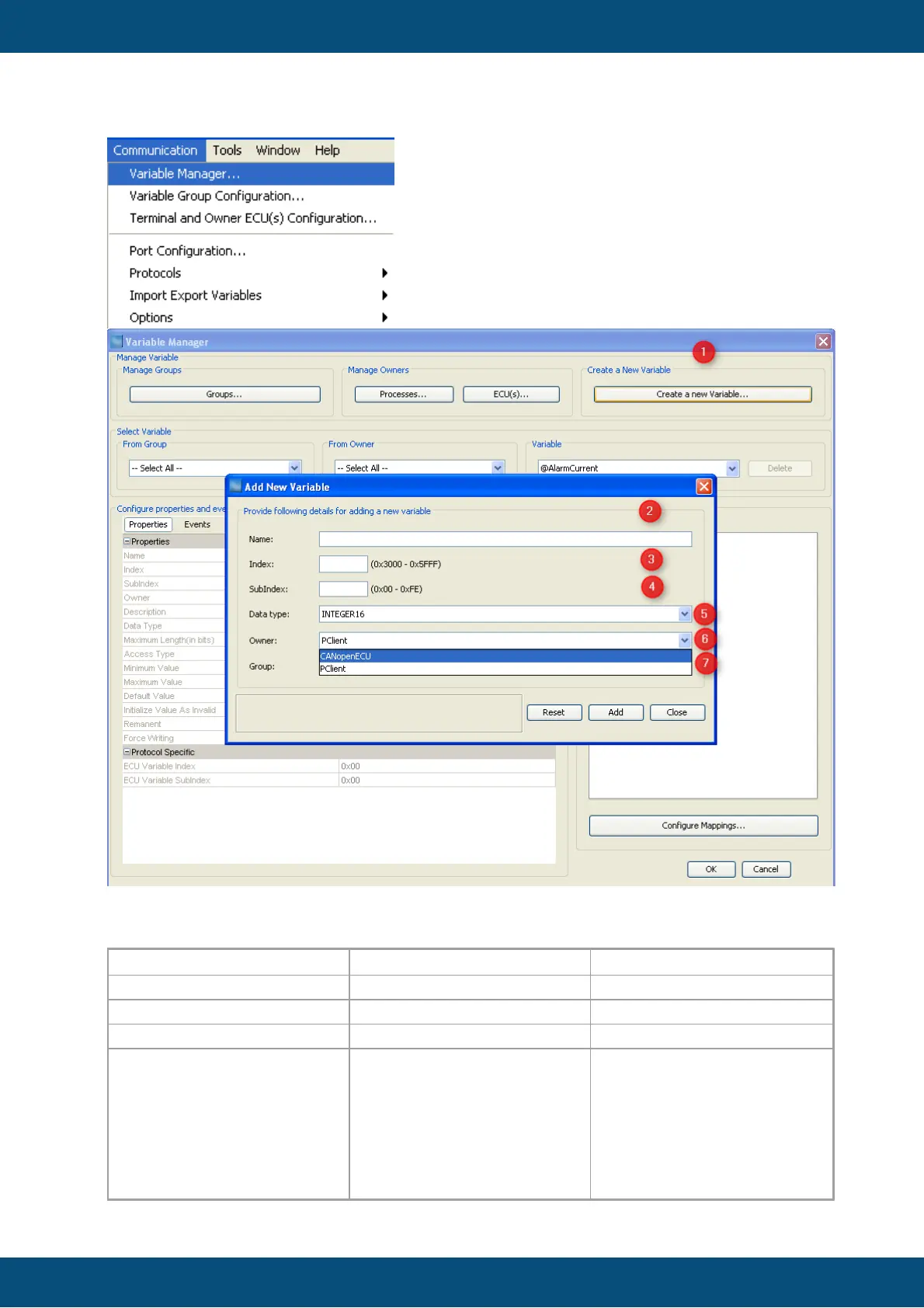
Task: Switch to the Properties tab
Action: click(x=148, y=525)
